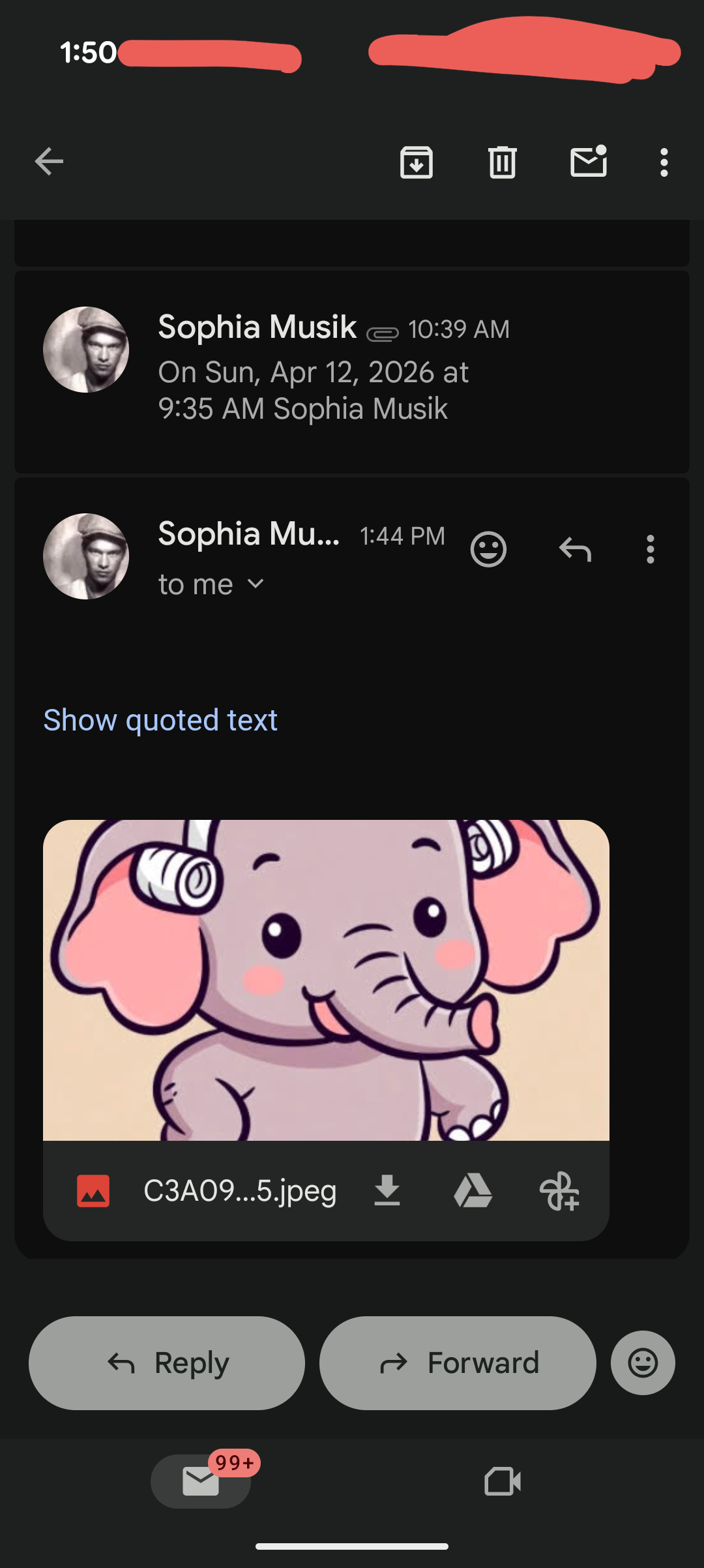Open the elephant image attachment preview
This screenshot has height=1568, width=704.
tap(326, 980)
